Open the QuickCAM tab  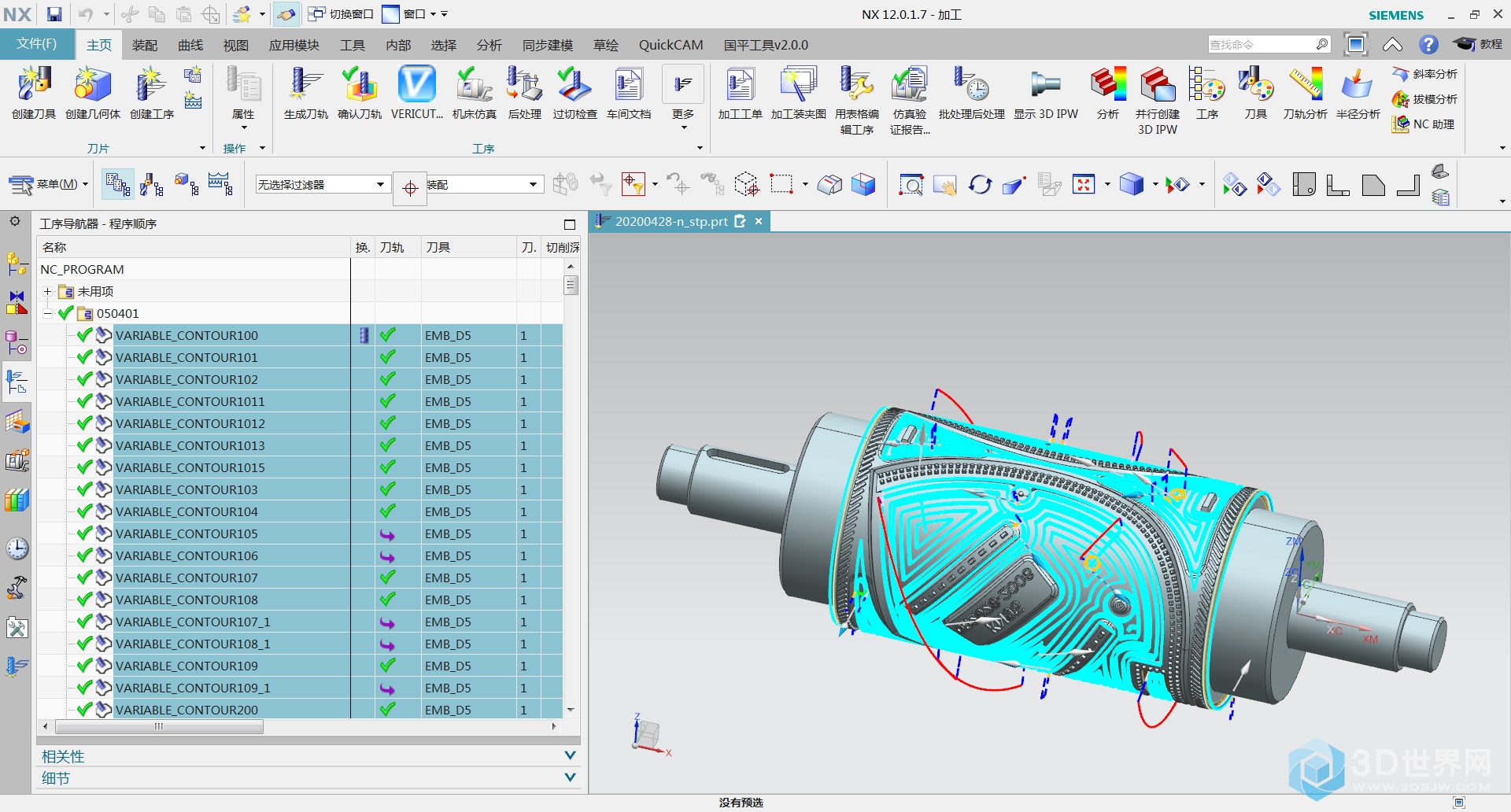click(671, 46)
